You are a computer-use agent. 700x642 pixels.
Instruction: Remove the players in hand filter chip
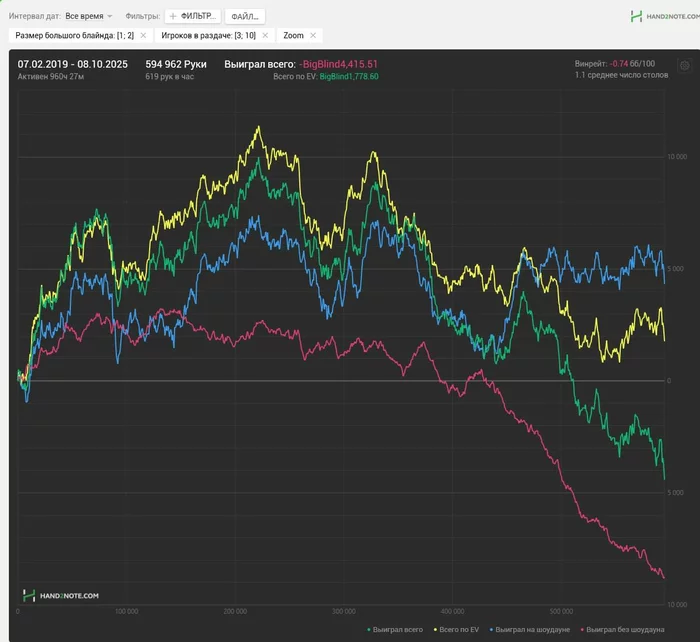pos(265,35)
